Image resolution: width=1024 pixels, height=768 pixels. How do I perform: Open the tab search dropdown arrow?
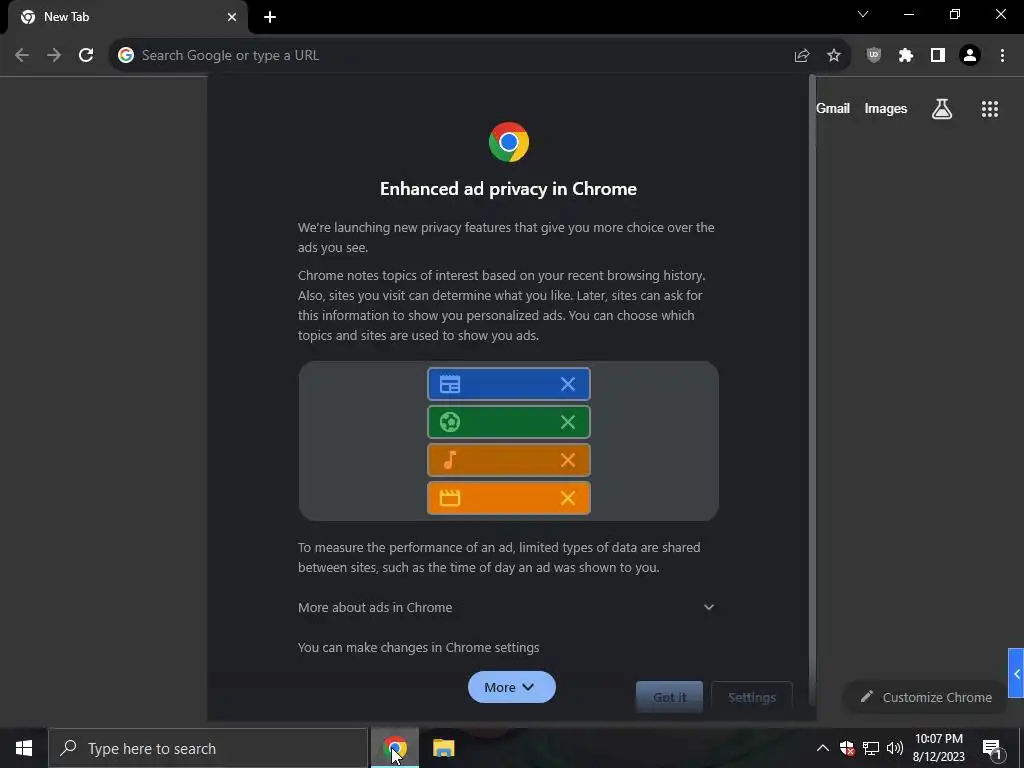[863, 14]
